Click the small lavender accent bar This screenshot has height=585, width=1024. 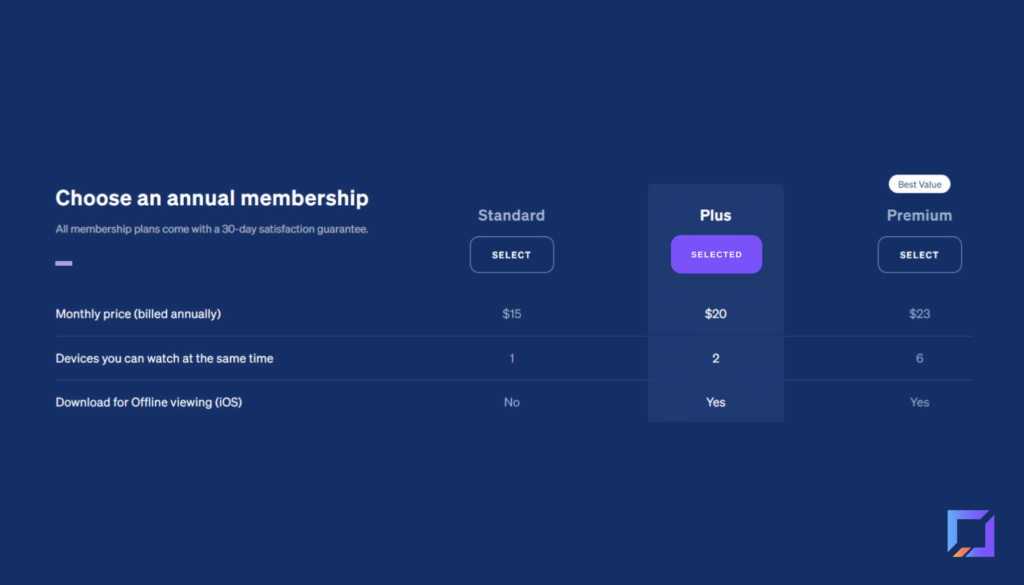63,263
